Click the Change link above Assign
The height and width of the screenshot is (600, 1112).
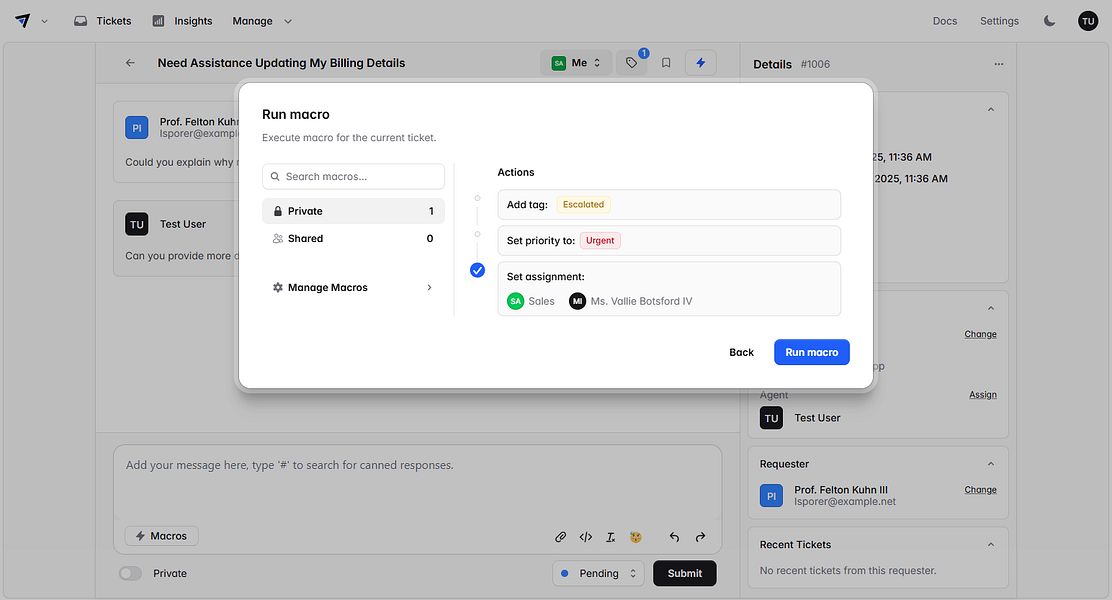[x=980, y=334]
